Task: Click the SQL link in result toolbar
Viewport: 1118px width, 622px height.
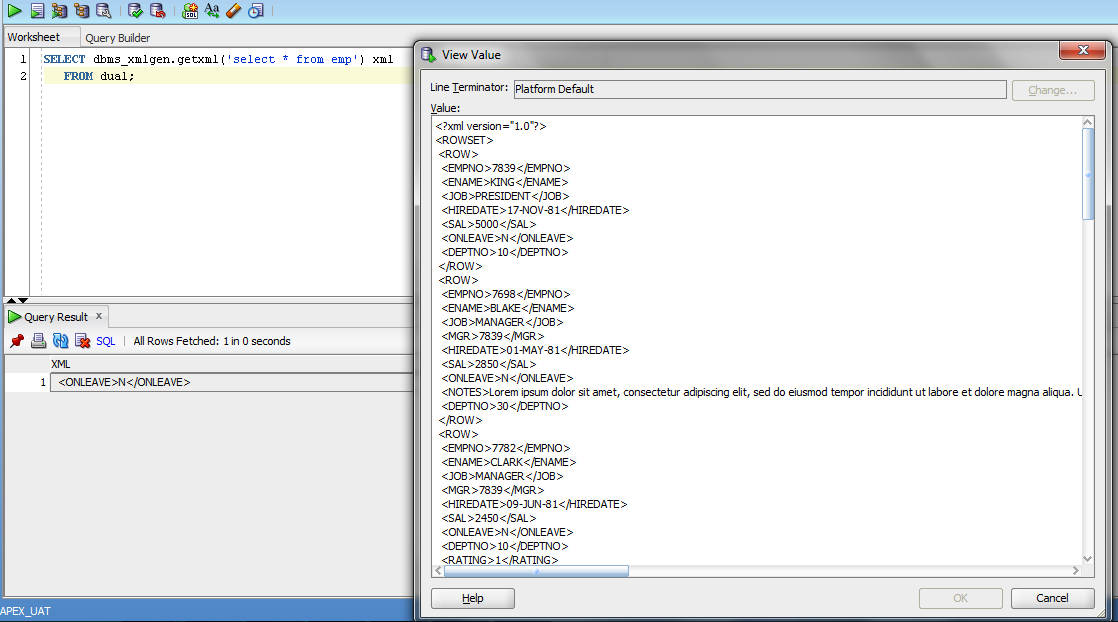Action: click(x=105, y=341)
